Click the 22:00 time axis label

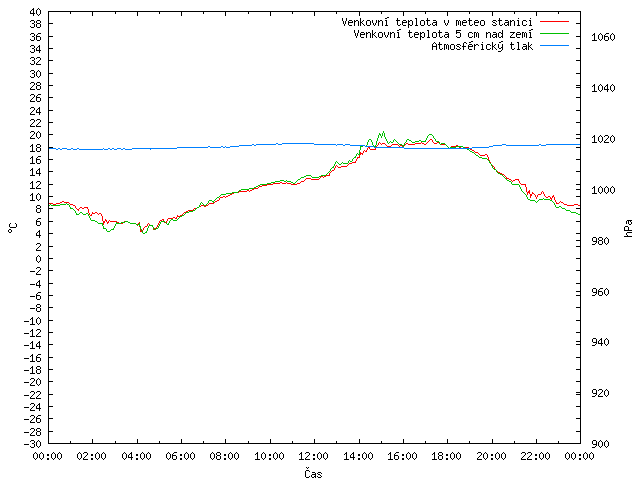pyautogui.click(x=536, y=456)
